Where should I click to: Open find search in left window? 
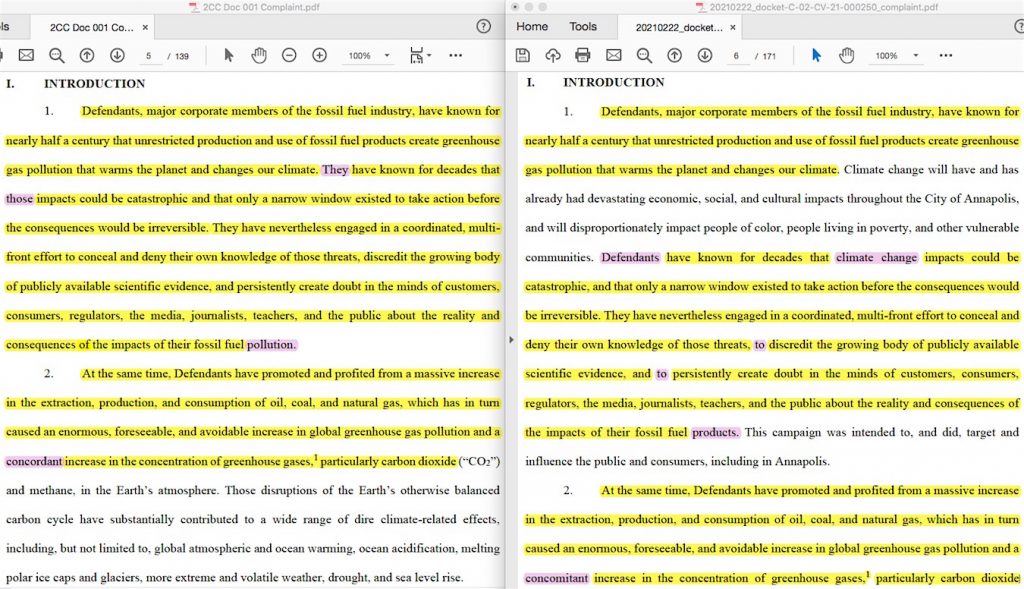[57, 55]
